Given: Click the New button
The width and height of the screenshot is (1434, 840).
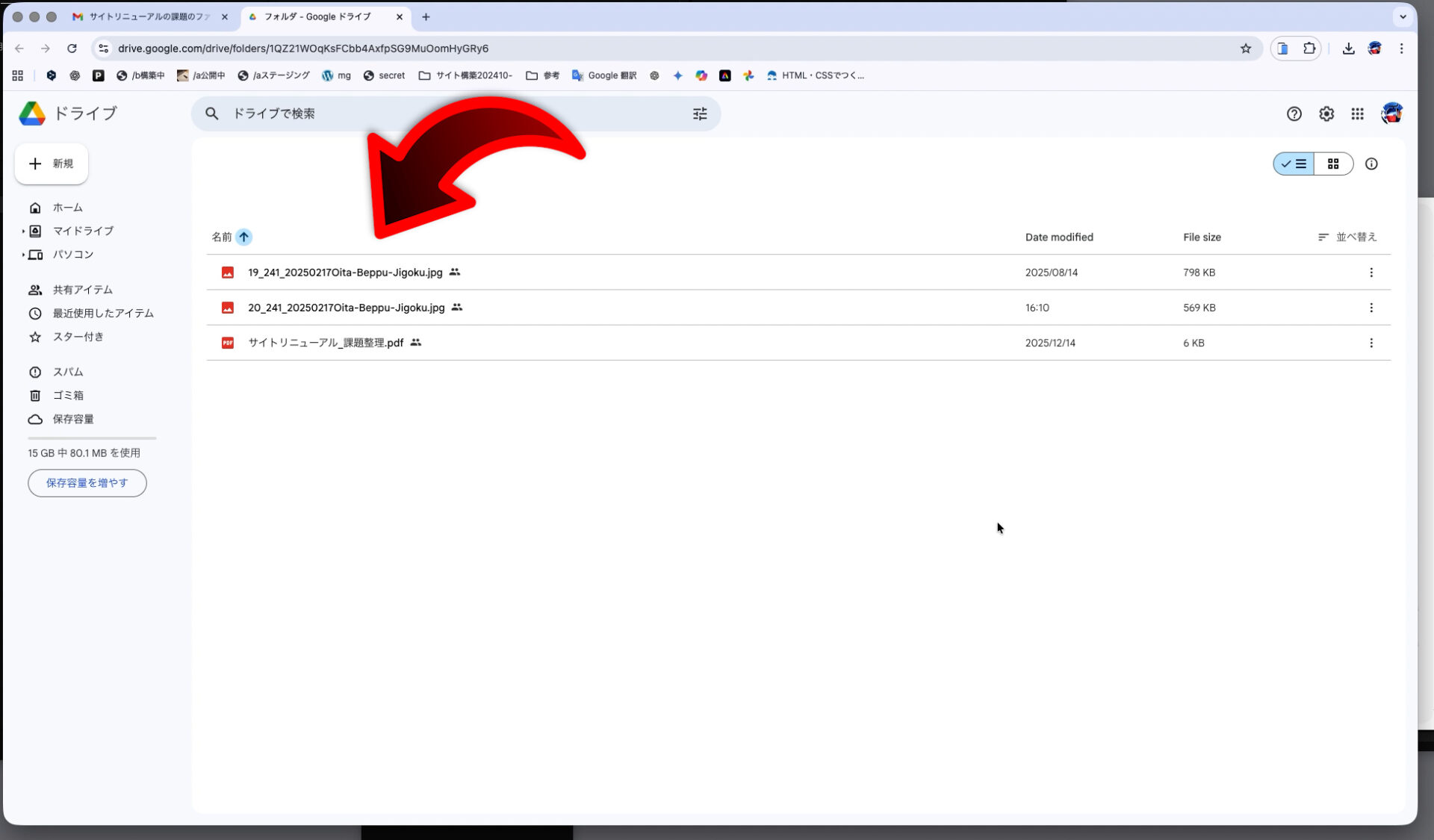Looking at the screenshot, I should click(x=52, y=164).
